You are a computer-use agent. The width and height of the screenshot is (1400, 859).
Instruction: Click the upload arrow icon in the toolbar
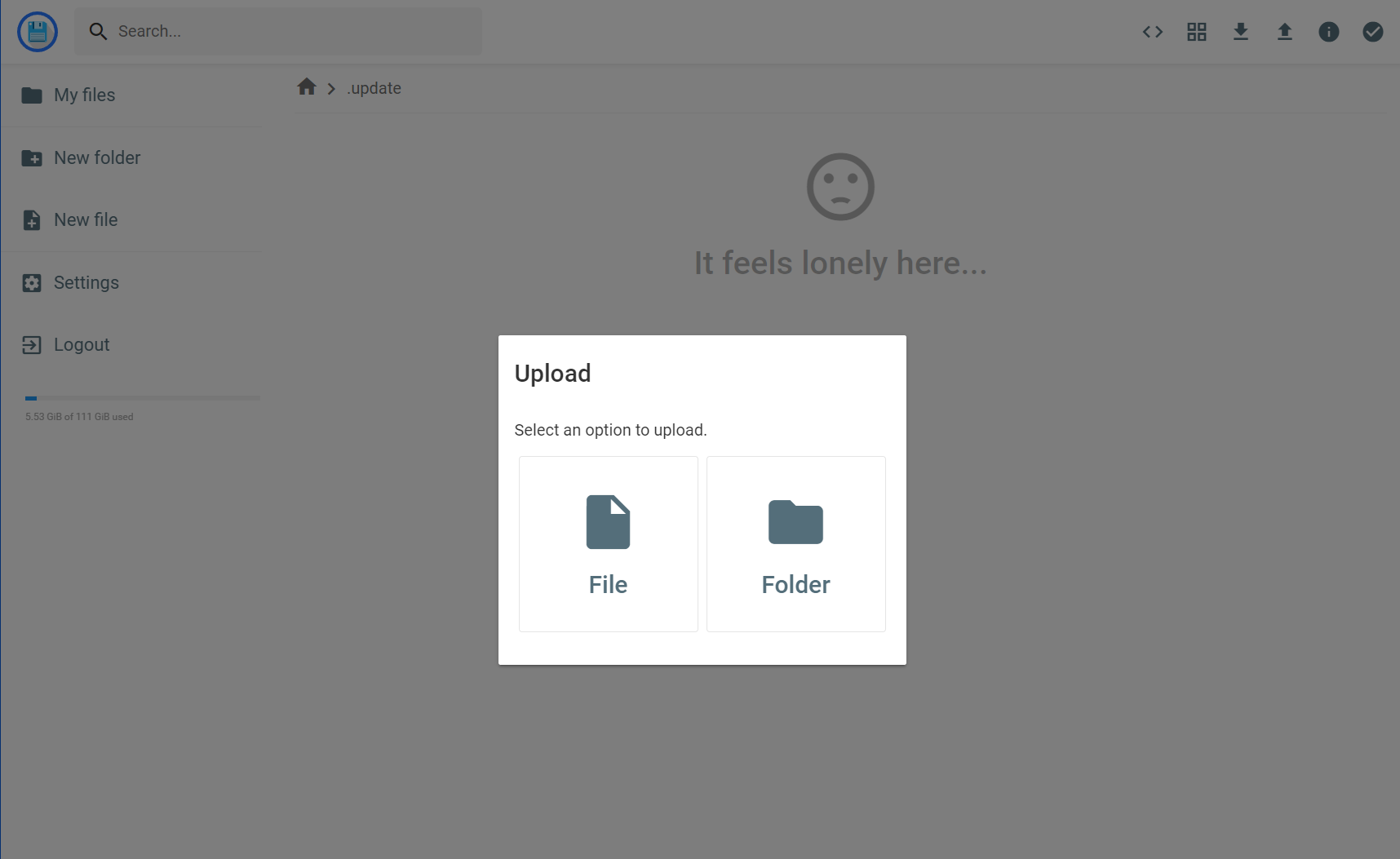pos(1284,32)
